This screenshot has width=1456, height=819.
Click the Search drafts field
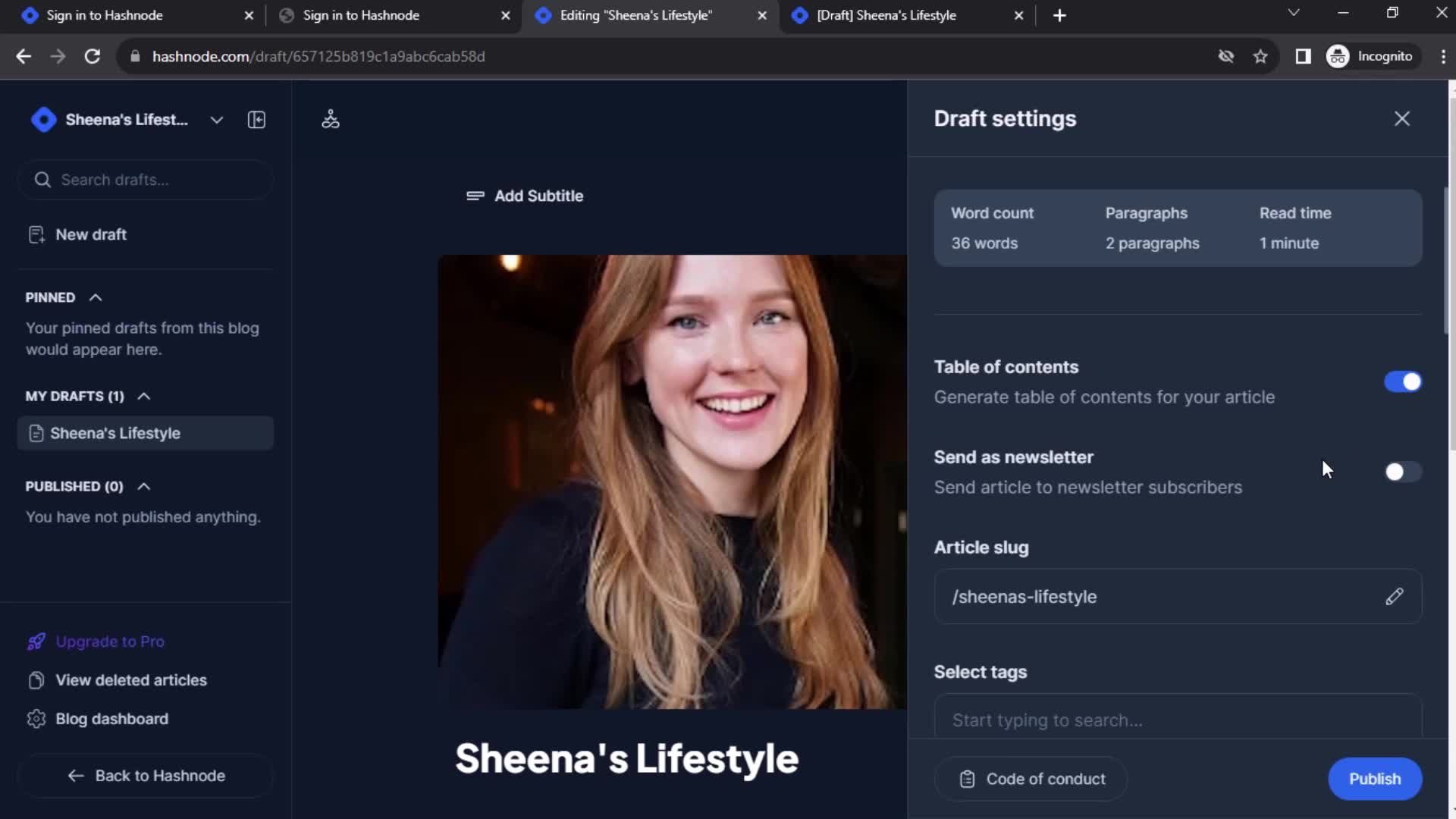[146, 180]
